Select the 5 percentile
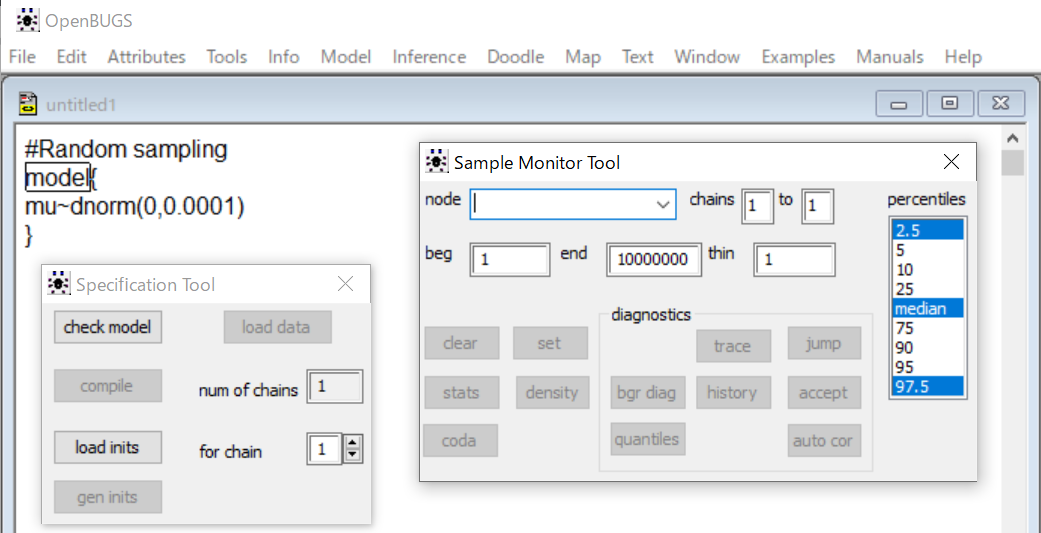The height and width of the screenshot is (533, 1041). click(x=927, y=250)
